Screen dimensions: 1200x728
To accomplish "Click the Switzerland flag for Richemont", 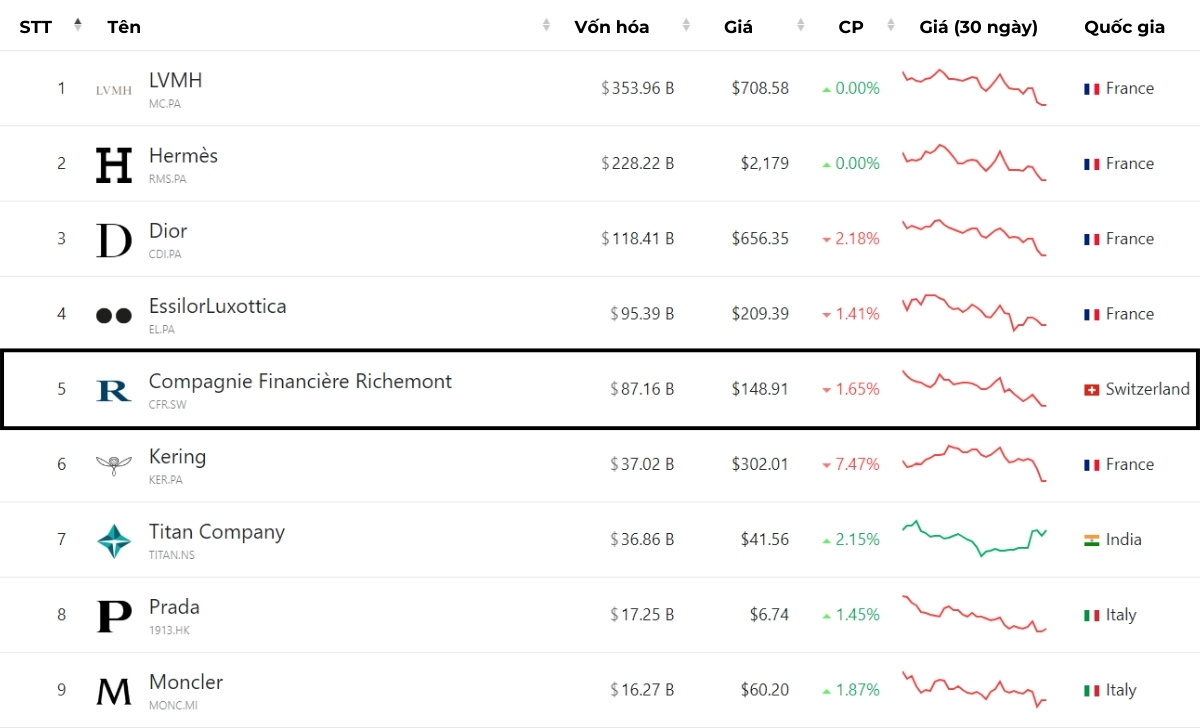I will pos(1090,389).
